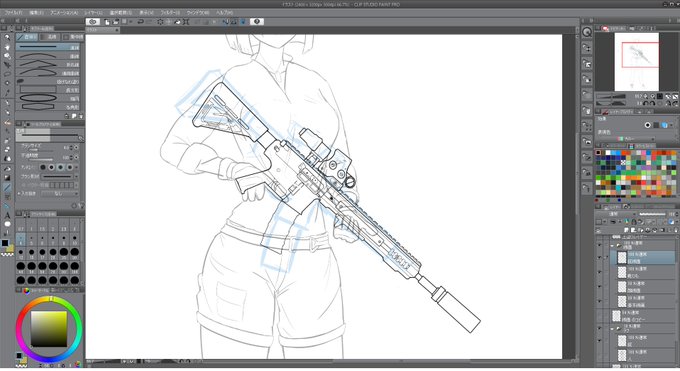The height and width of the screenshot is (371, 680).
Task: Choose anti-aliasing medium (third circle)
Action: point(61,167)
